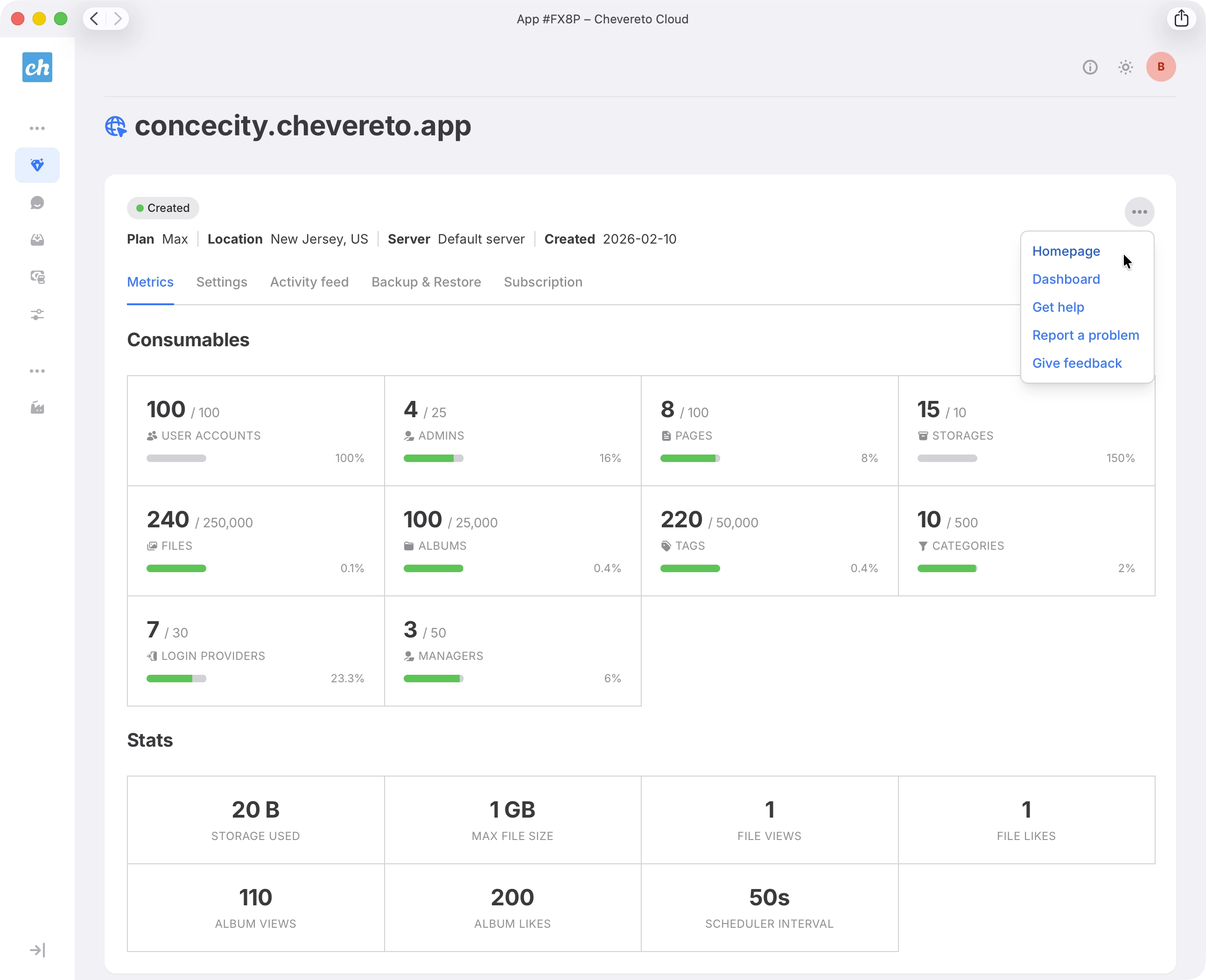The height and width of the screenshot is (980, 1206).
Task: Click the 'Consumables' heading
Action: click(188, 340)
